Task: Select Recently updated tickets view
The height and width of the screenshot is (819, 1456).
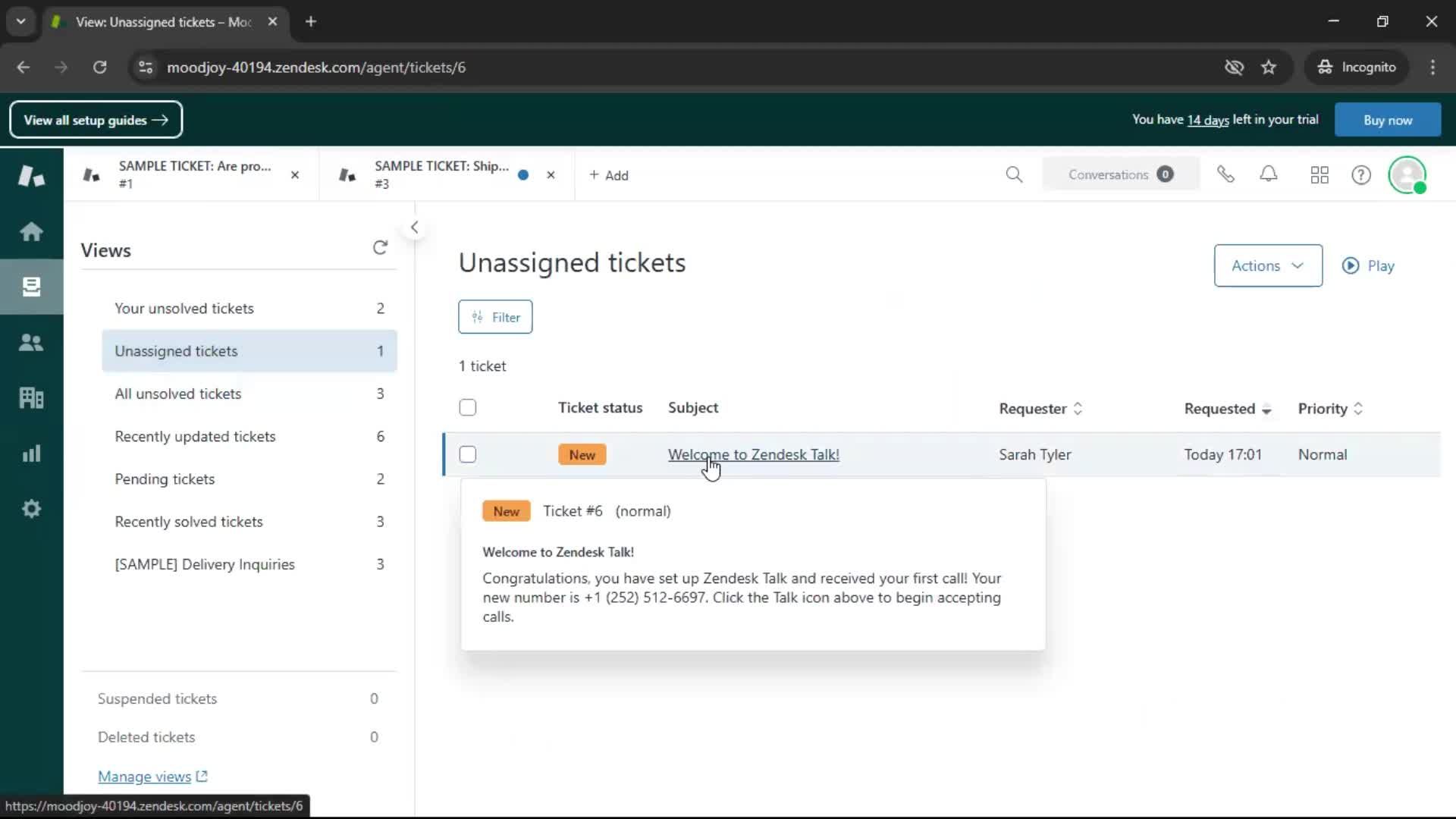Action: (249, 437)
